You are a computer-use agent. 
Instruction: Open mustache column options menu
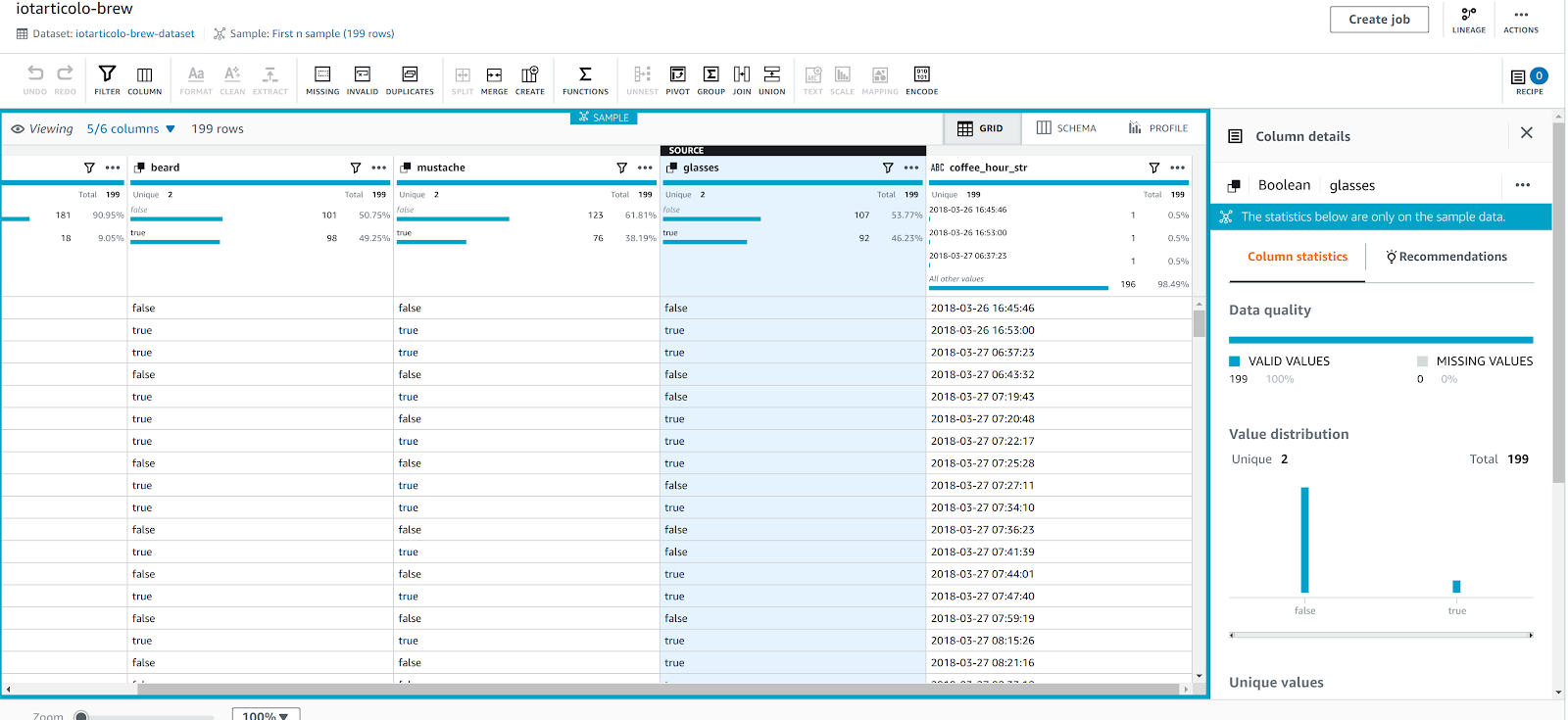tap(645, 168)
